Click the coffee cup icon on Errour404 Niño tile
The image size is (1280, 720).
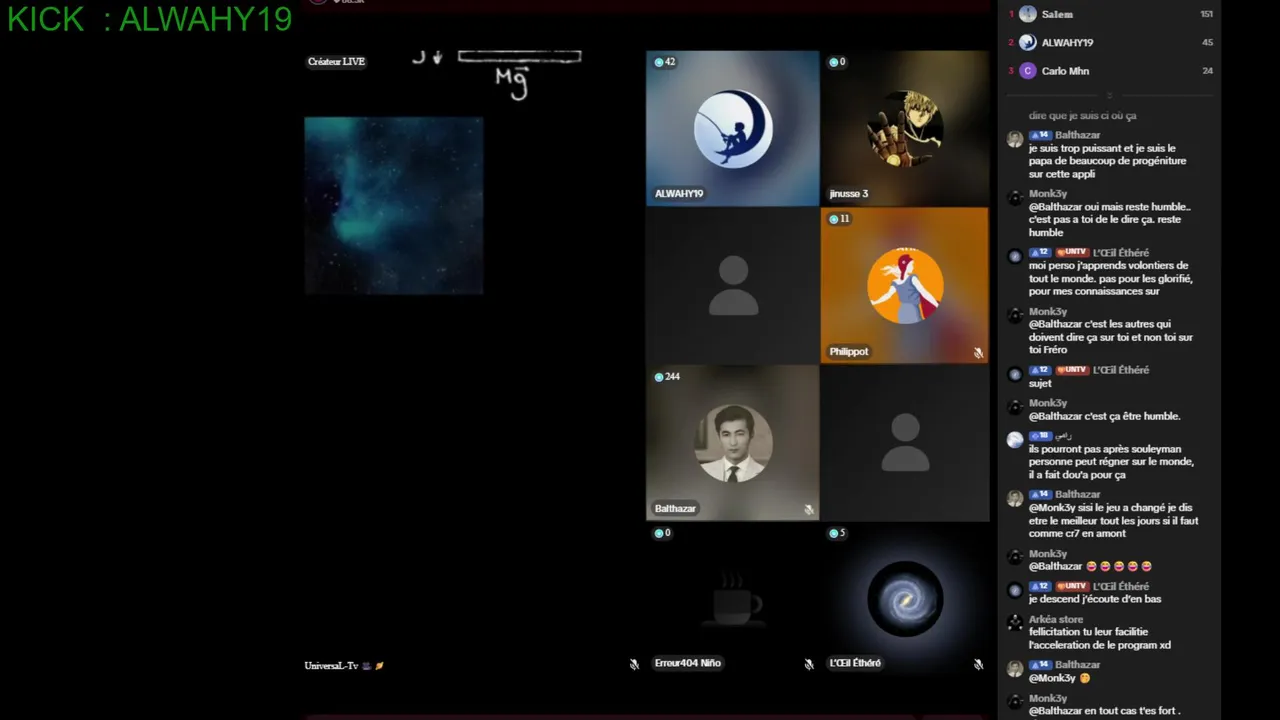(x=737, y=598)
